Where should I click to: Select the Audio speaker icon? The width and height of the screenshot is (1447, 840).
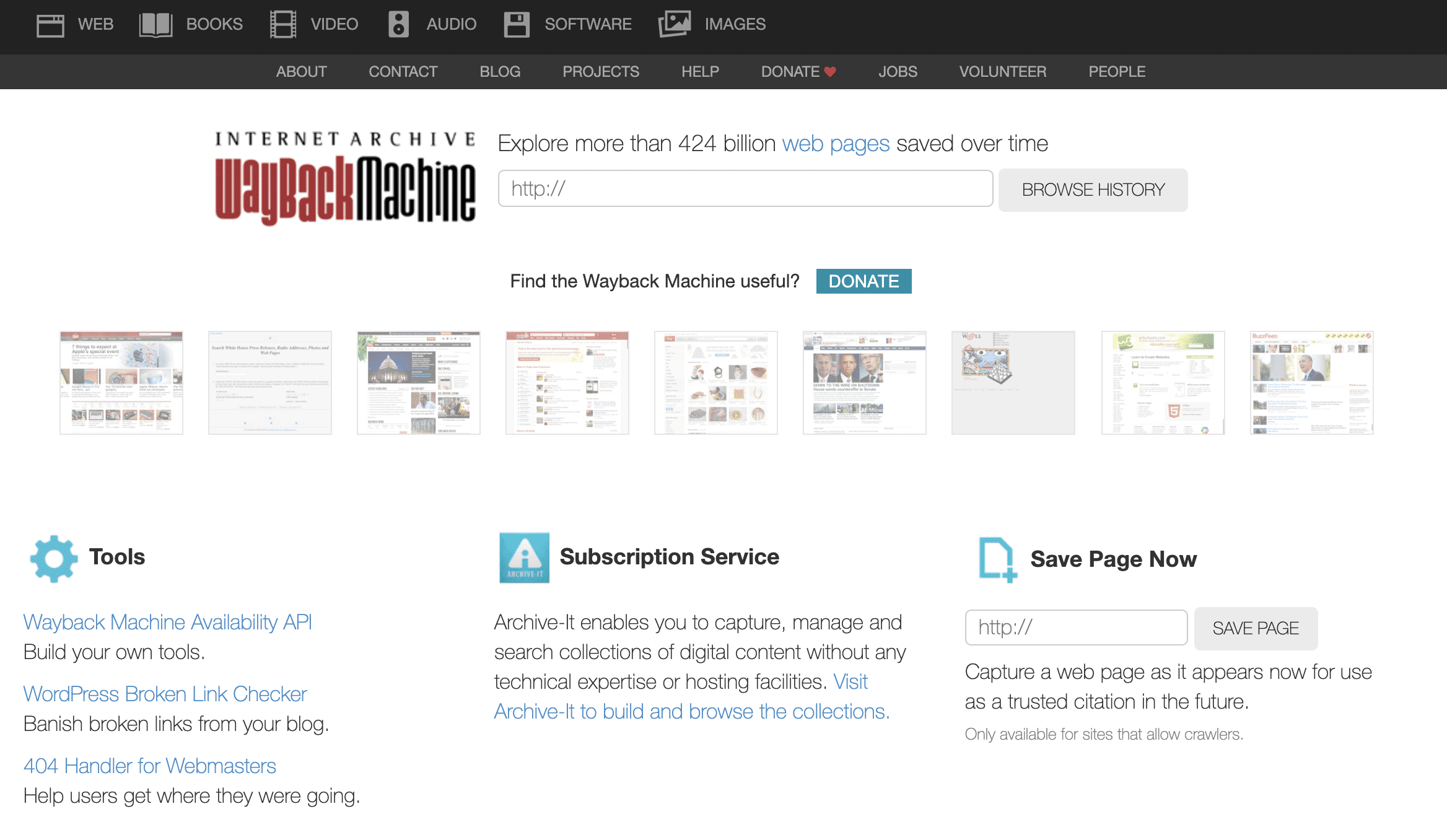pos(398,25)
